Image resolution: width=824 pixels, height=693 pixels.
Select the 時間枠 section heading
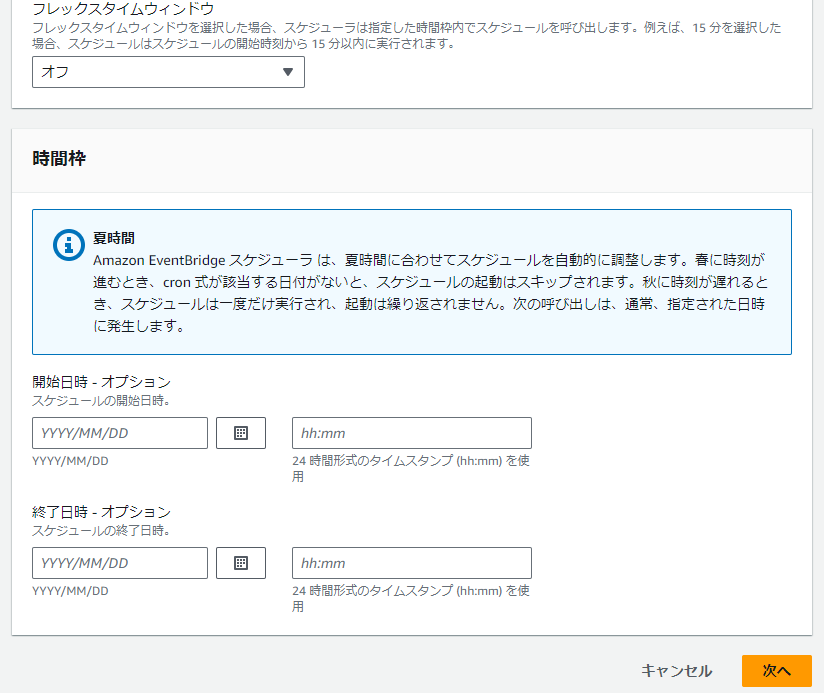59,158
